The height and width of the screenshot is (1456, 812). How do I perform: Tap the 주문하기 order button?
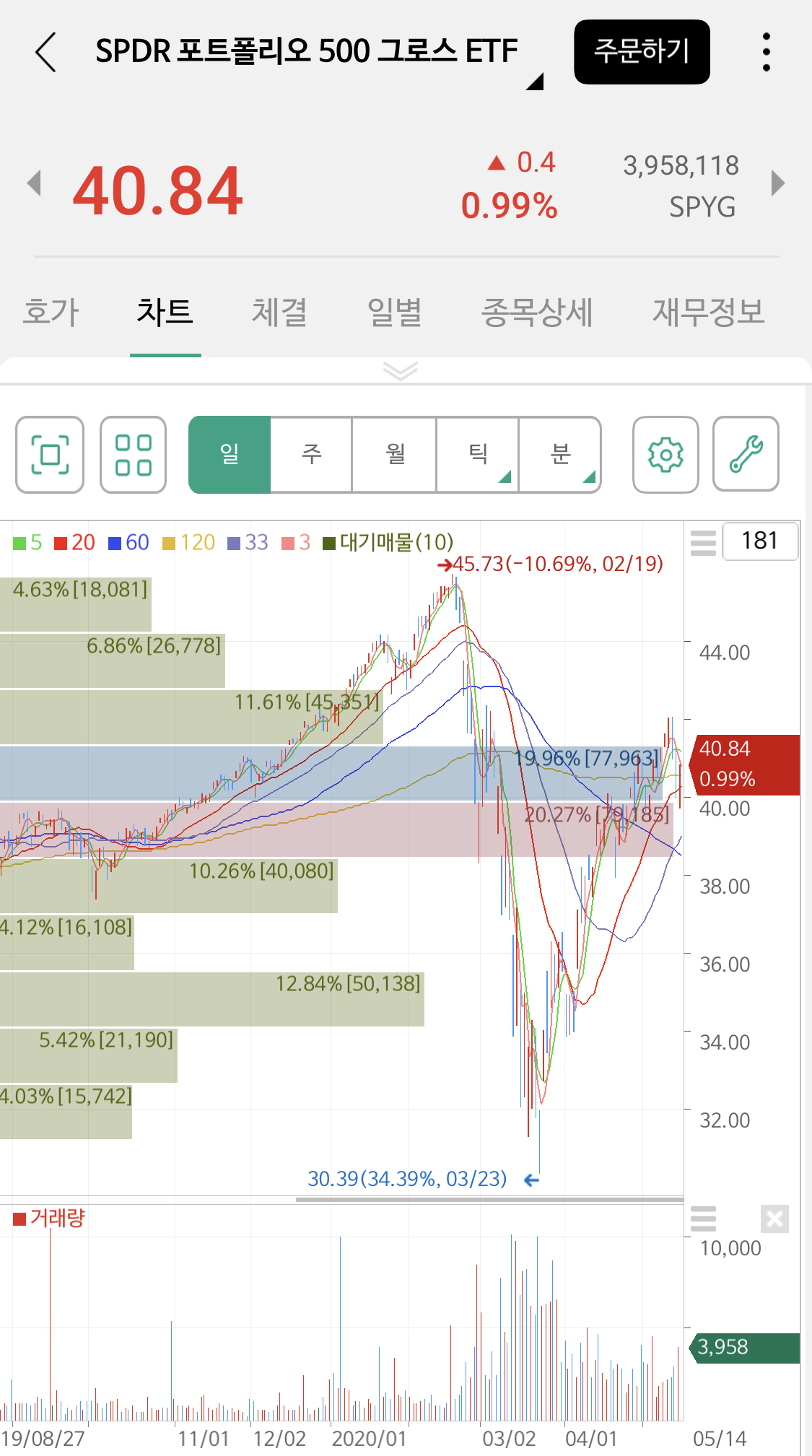(642, 52)
